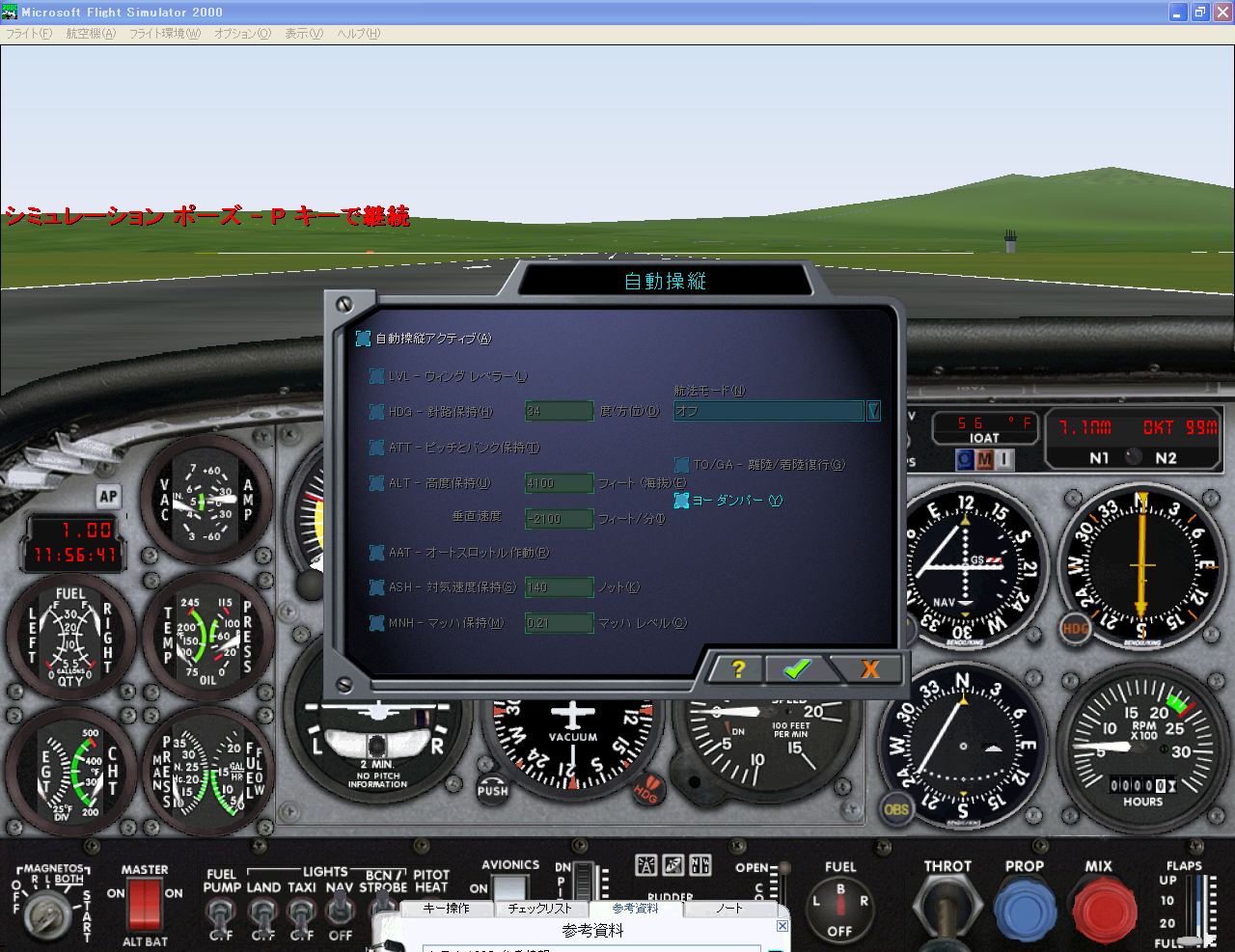Click the PUSH knob below the attitude indicator

492,790
